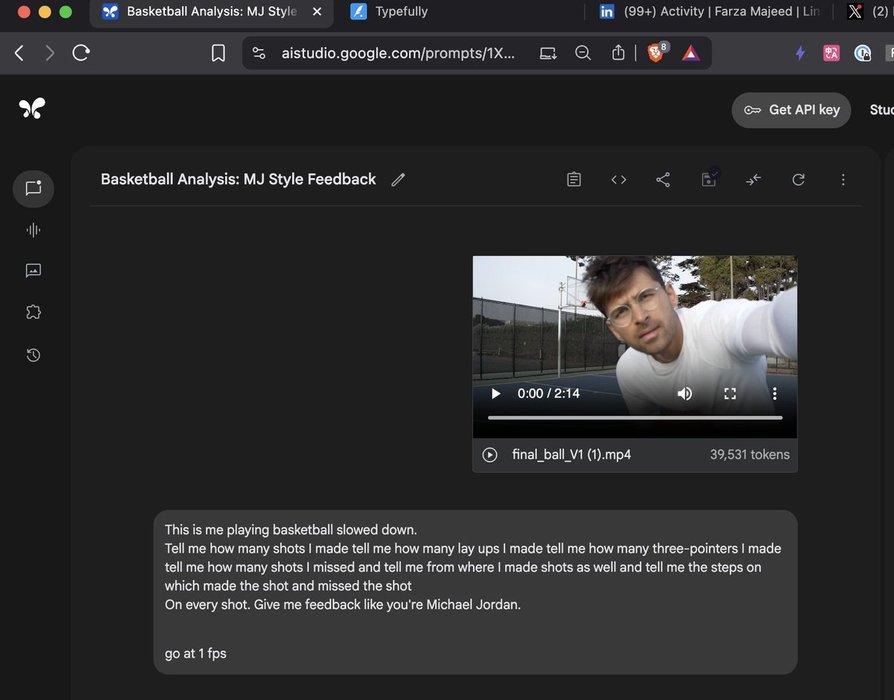The width and height of the screenshot is (894, 700).
Task: Toggle fullscreen on the video player
Action: point(730,394)
